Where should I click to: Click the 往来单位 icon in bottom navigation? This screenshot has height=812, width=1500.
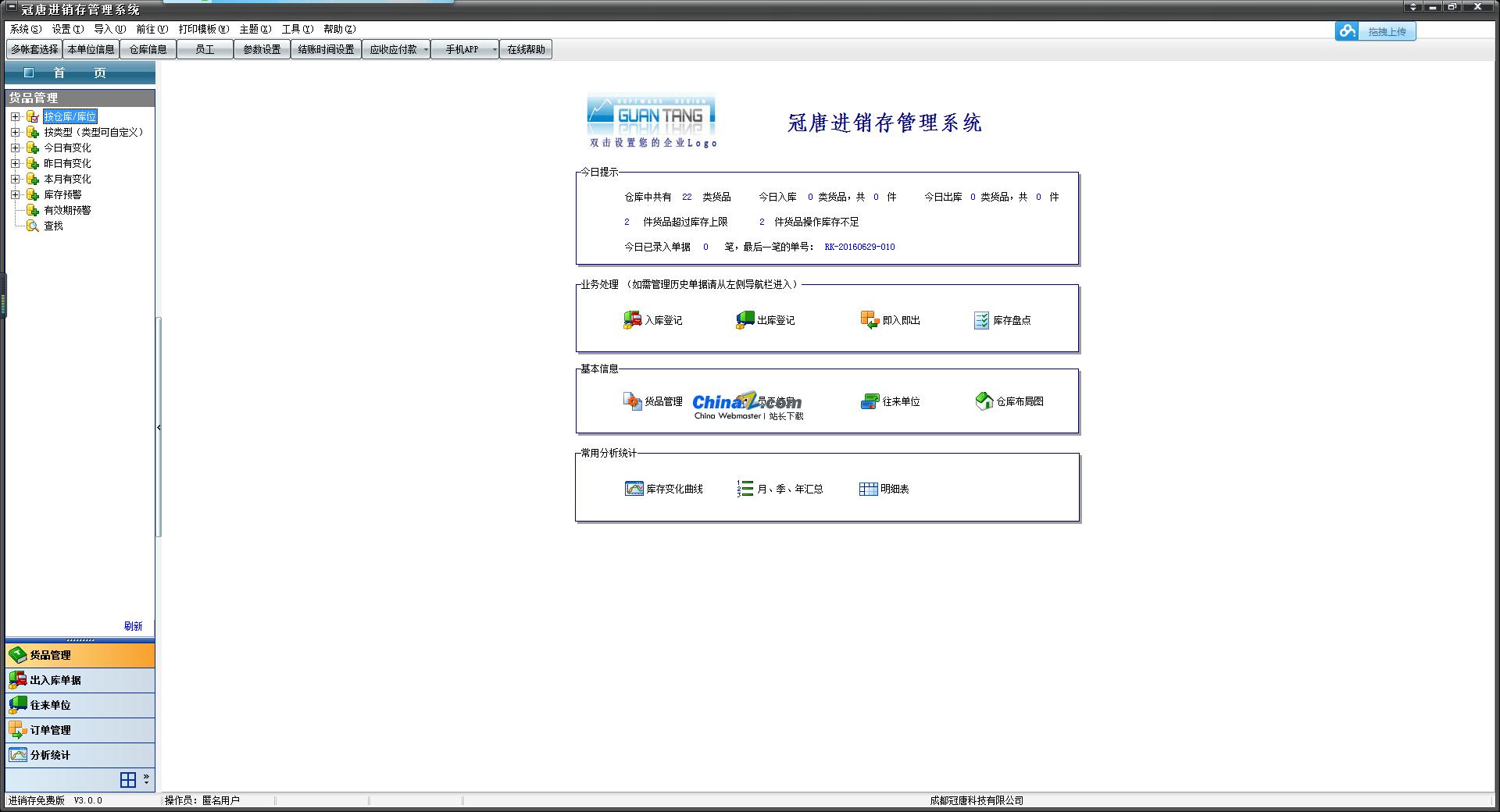click(17, 705)
